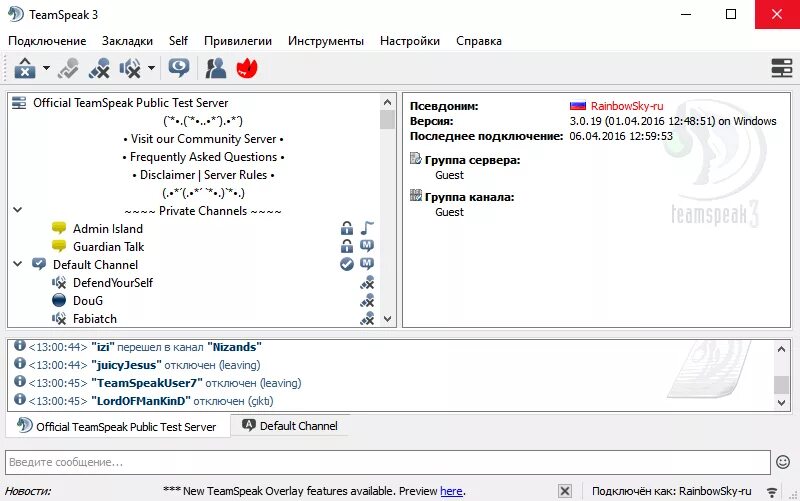Click the Frequently Asked Questions spacer
This screenshot has height=501, width=800.
pos(203,157)
